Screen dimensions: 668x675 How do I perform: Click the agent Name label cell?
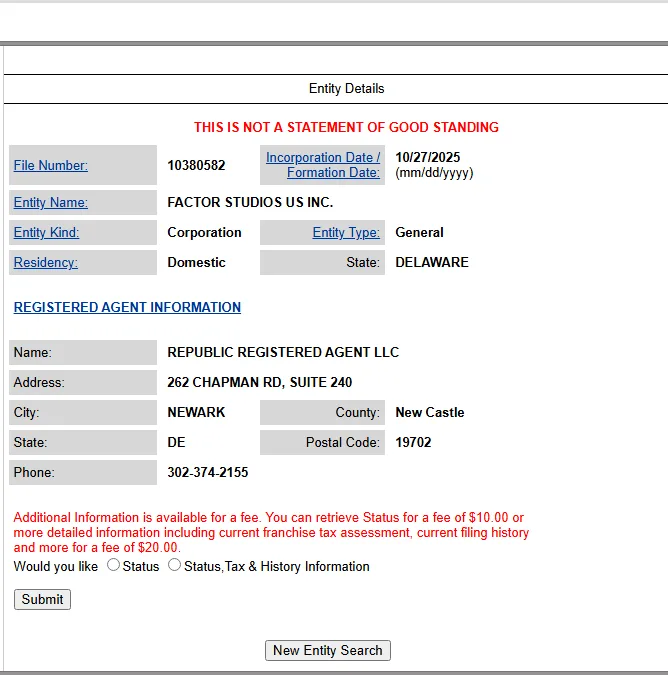83,352
